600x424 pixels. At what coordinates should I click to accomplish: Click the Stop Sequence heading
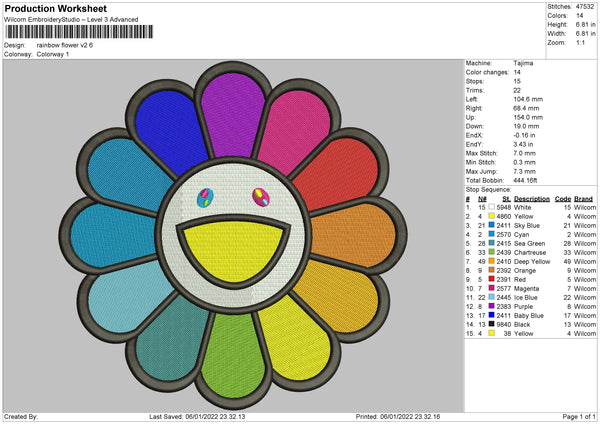(488, 189)
